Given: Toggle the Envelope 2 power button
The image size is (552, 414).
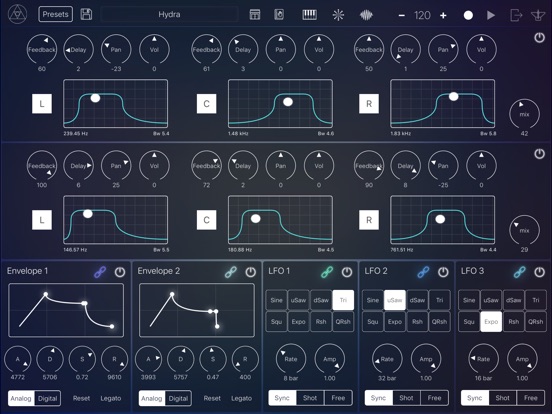Looking at the screenshot, I should (x=250, y=272).
